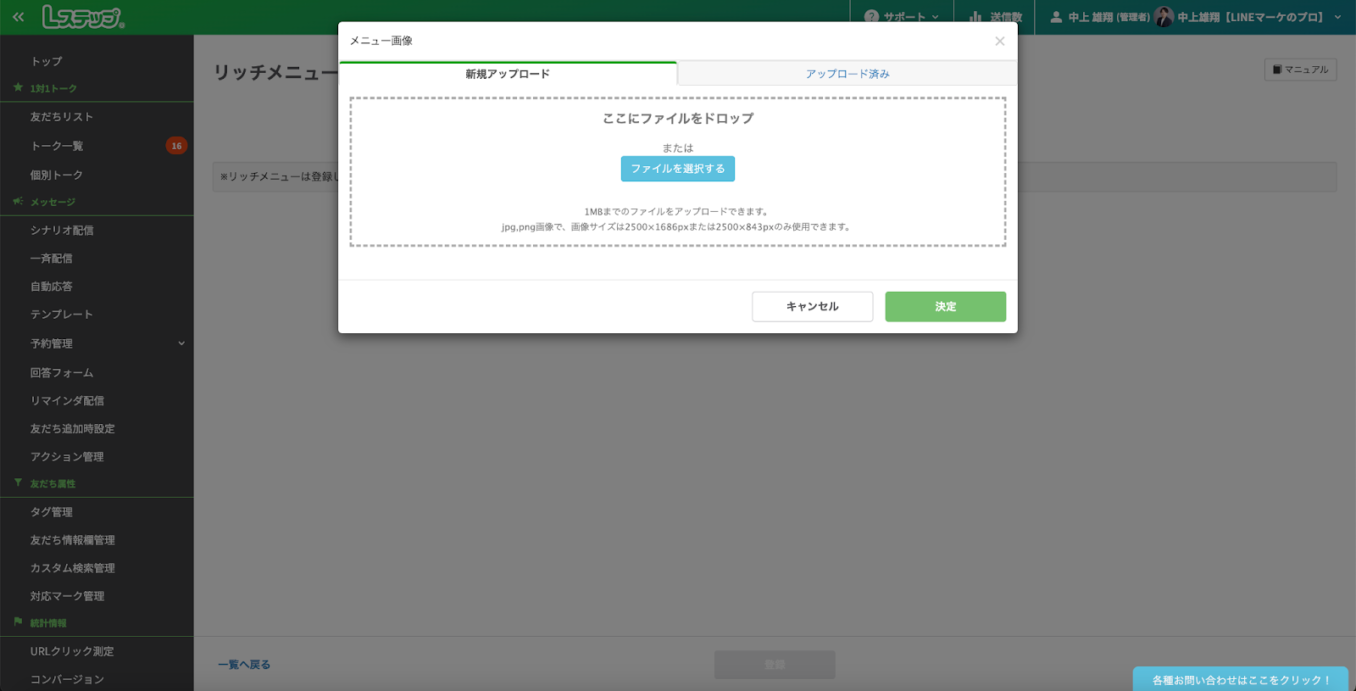Image resolution: width=1356 pixels, height=691 pixels.
Task: Click the ファイルを選択する upload button
Action: (x=678, y=168)
